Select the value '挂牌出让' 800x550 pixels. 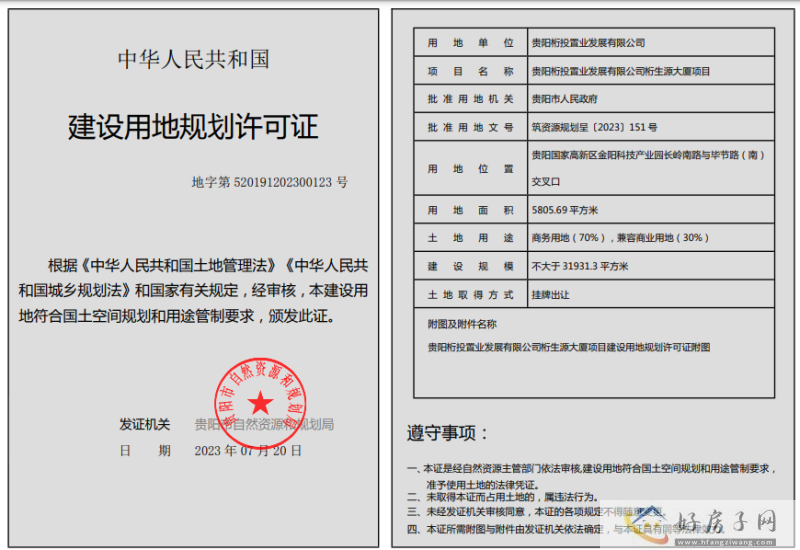[551, 295]
